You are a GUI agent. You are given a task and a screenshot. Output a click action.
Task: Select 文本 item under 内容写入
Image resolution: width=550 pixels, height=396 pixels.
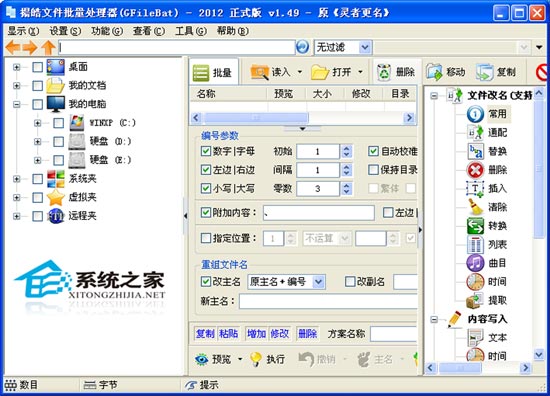[x=497, y=337]
